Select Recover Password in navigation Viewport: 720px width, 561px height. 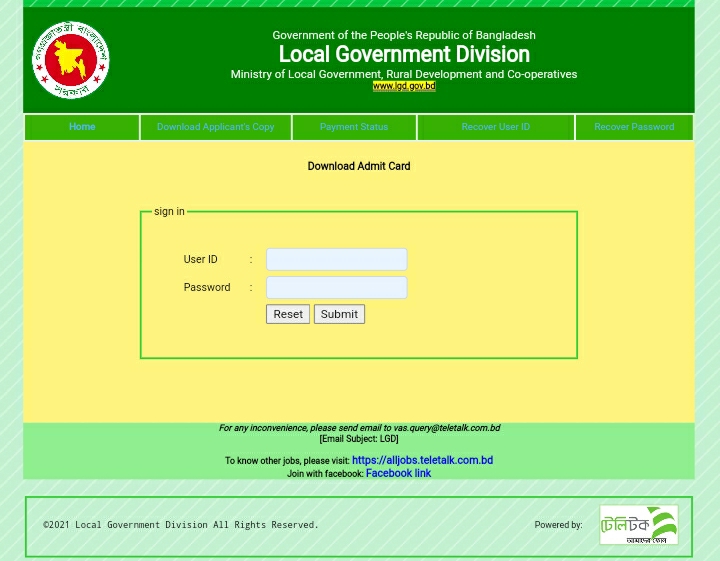[634, 127]
